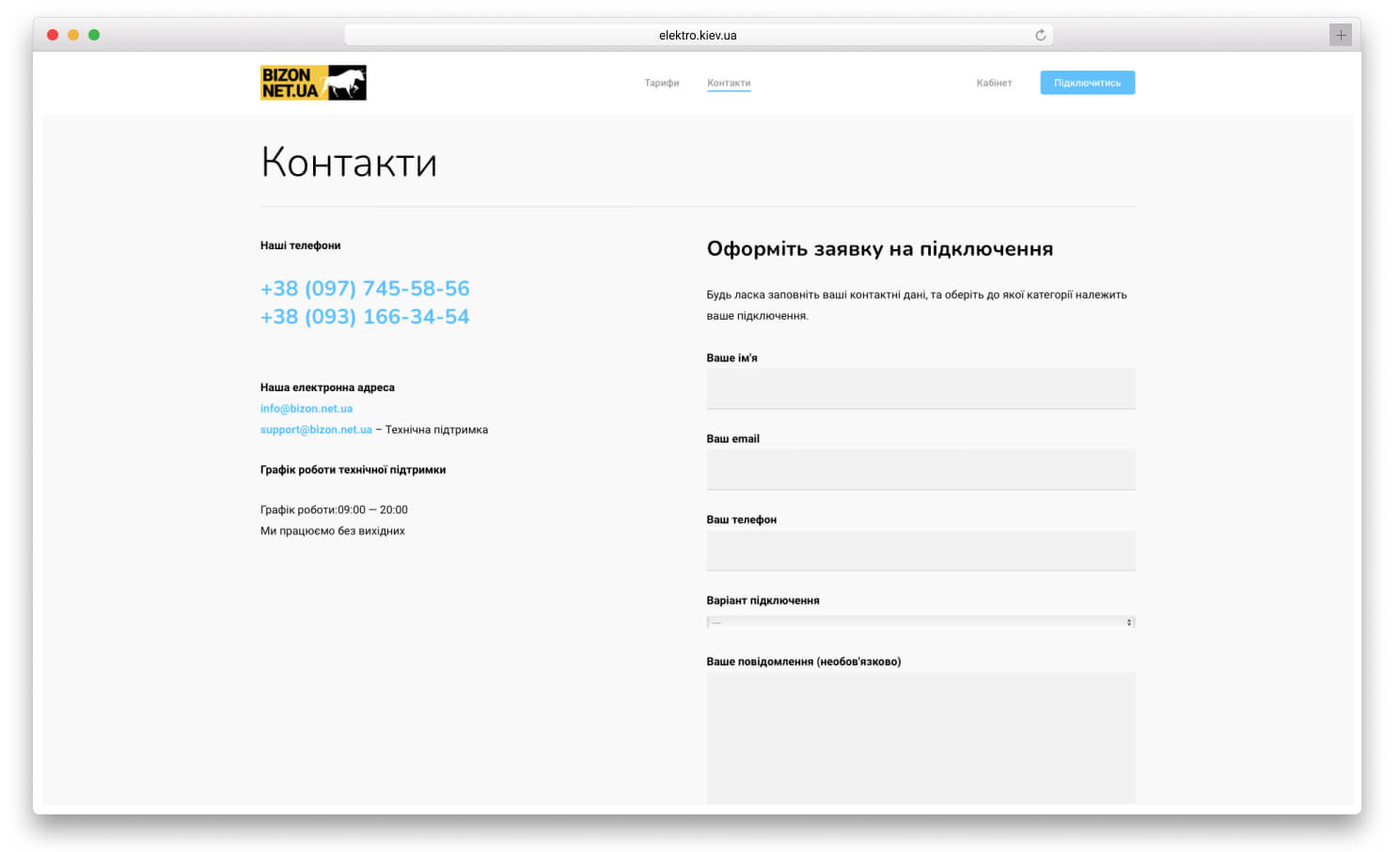Select the Контакти navigation item
The height and width of the screenshot is (852, 1400).
tap(729, 83)
